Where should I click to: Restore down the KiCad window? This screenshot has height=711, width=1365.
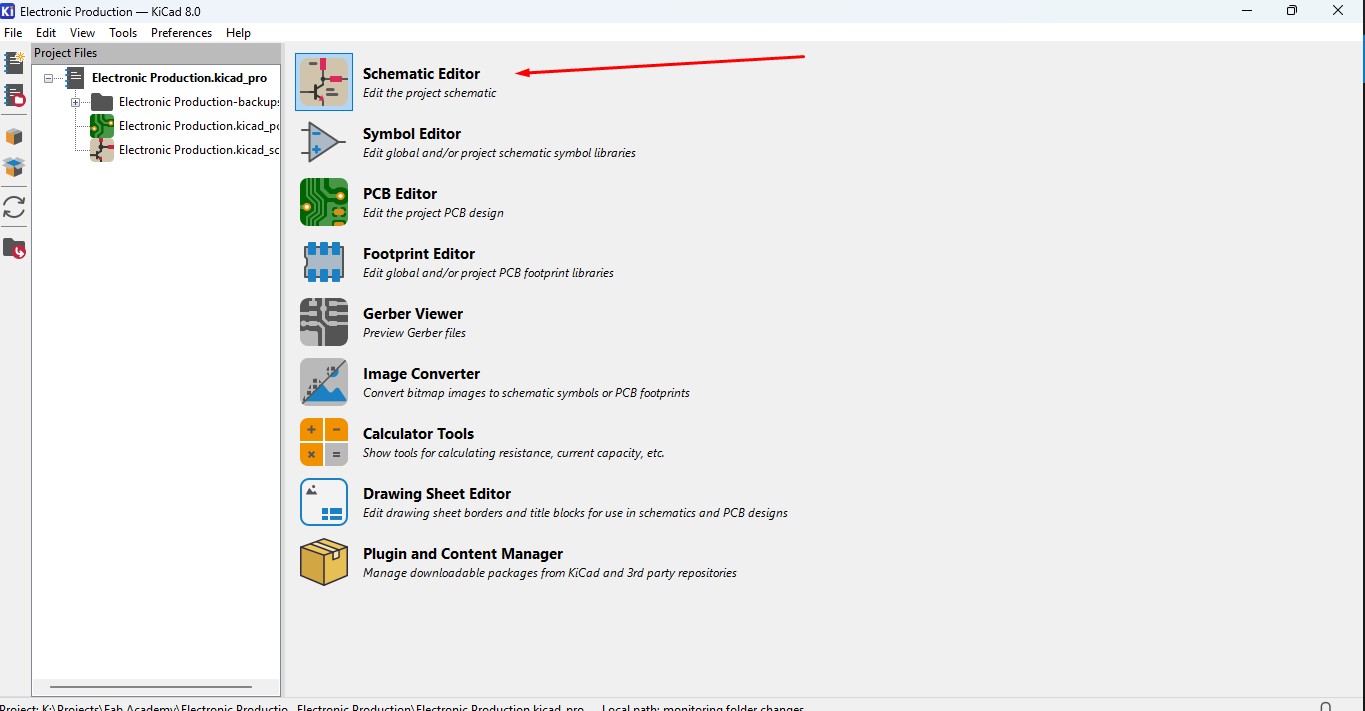coord(1292,11)
